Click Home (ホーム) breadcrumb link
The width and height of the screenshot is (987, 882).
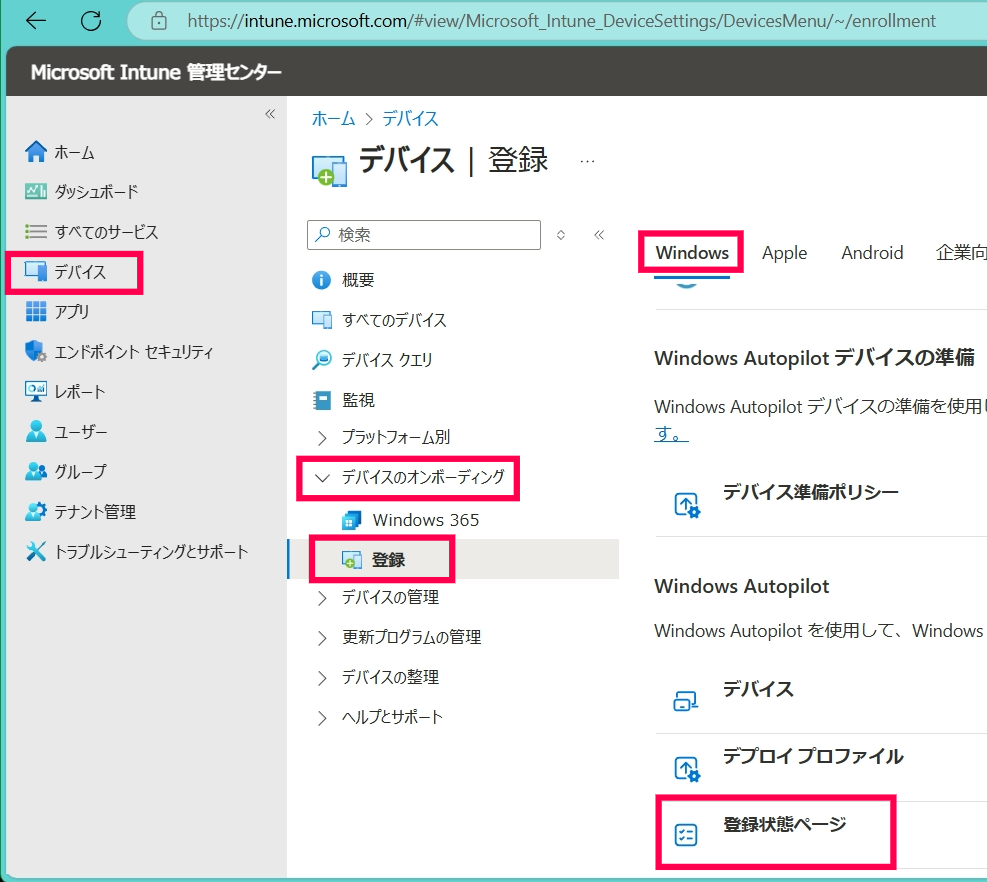pyautogui.click(x=333, y=118)
